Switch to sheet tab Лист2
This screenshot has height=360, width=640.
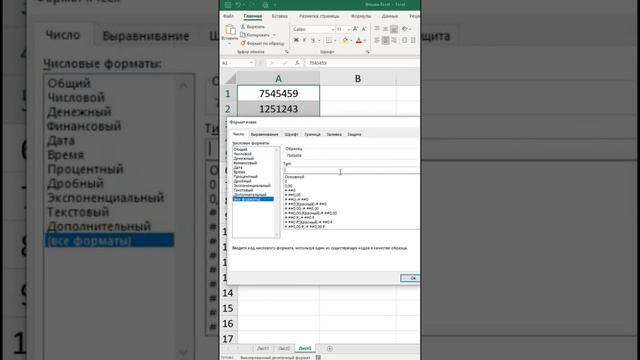pos(284,348)
